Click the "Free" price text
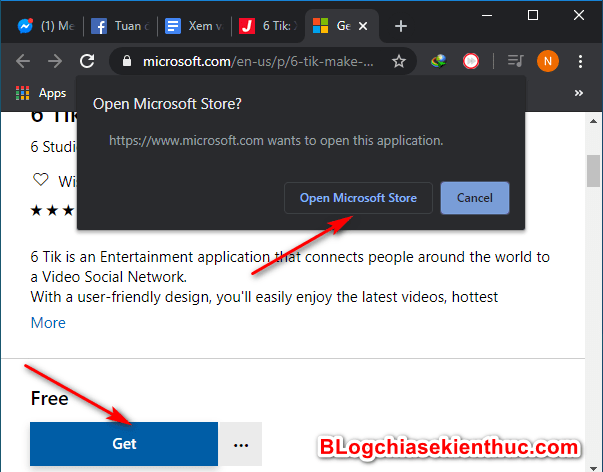Viewport: 603px width, 472px height. [x=49, y=398]
